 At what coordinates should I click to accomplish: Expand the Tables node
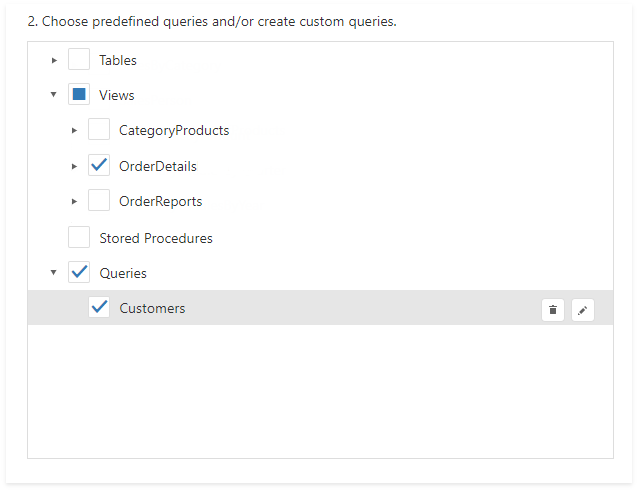coord(54,60)
